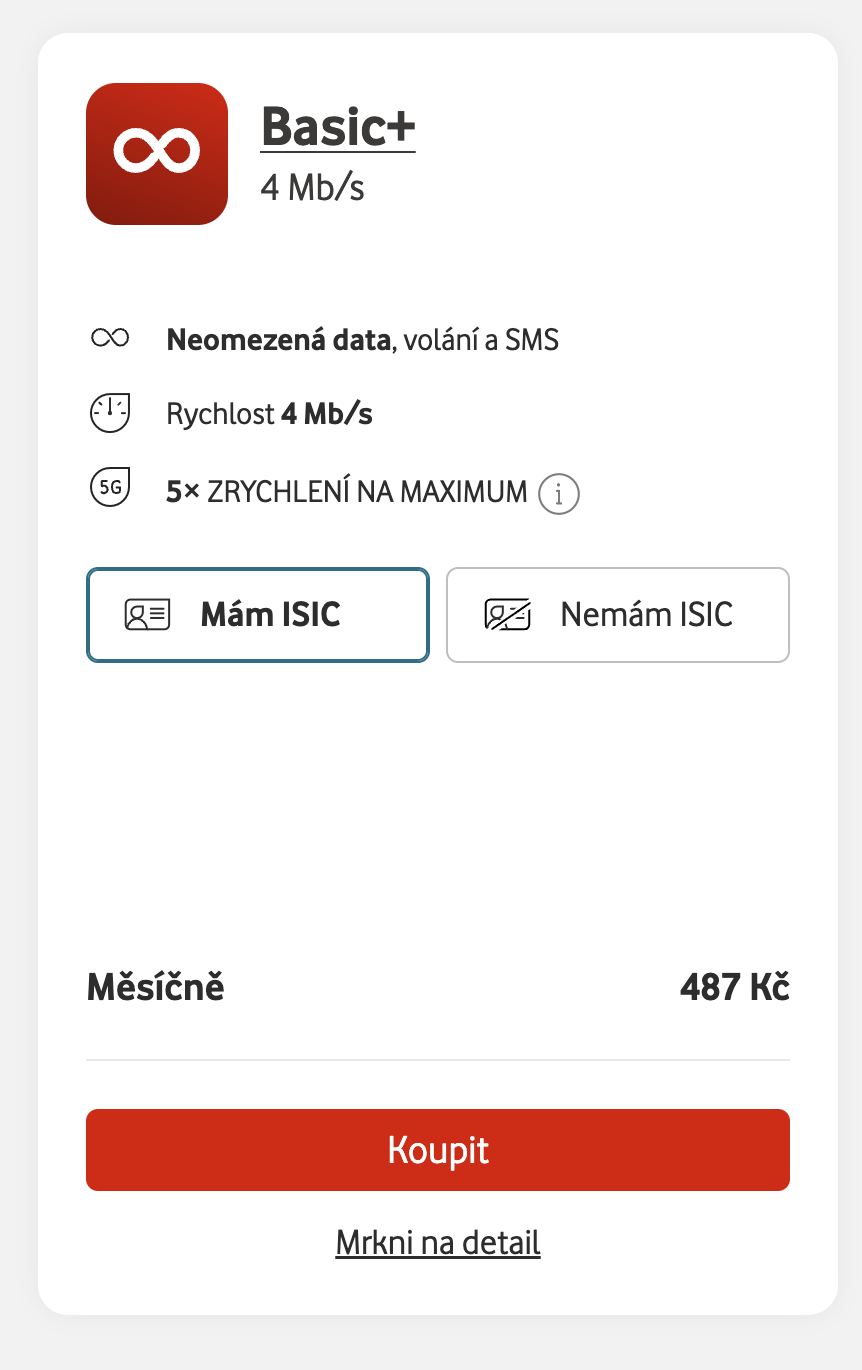Viewport: 862px width, 1370px height.
Task: Click the ID card icon in Mám ISIC
Action: point(148,615)
